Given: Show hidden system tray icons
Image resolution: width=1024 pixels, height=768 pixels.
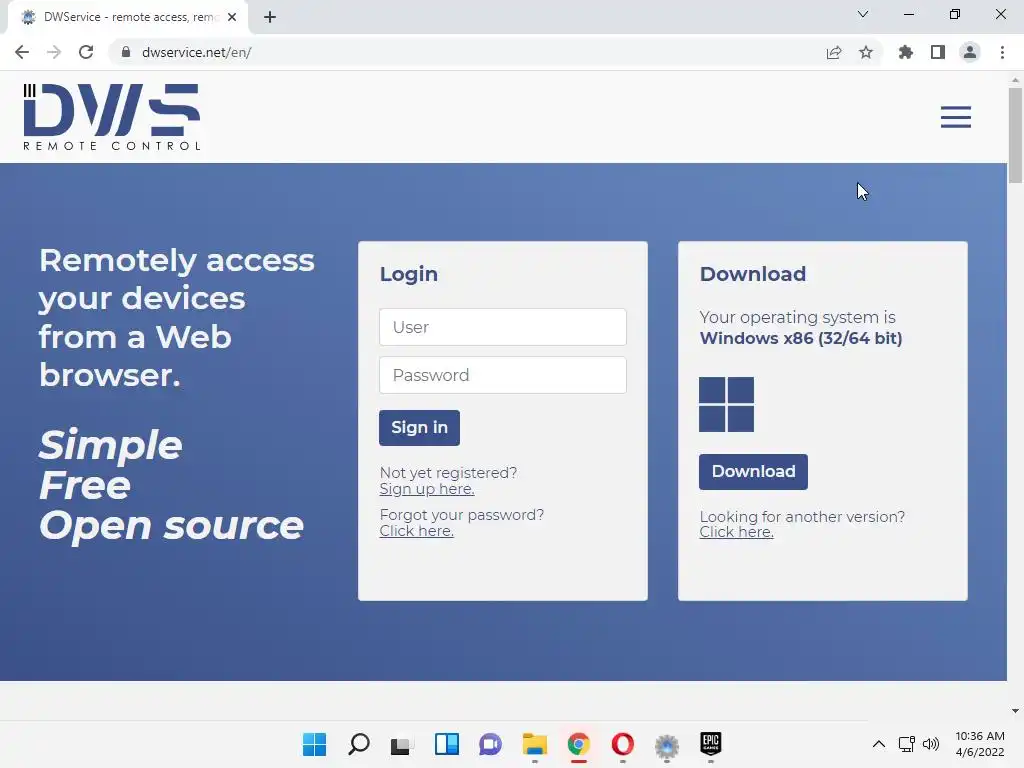Looking at the screenshot, I should coord(879,744).
